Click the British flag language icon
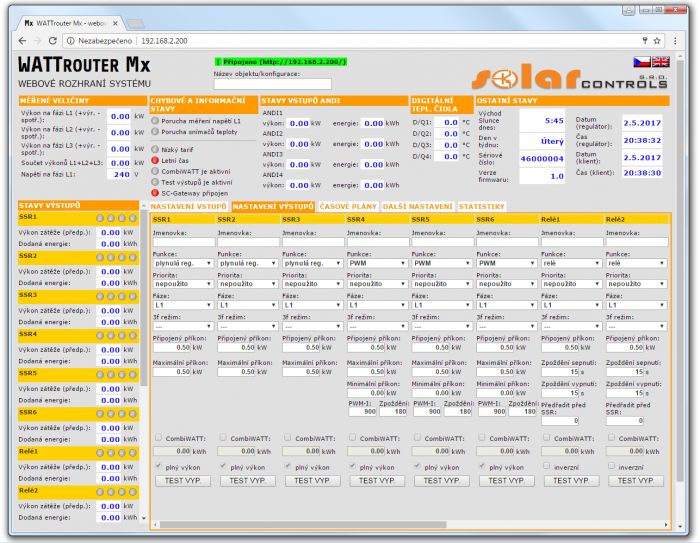700x543 pixels. tap(659, 62)
